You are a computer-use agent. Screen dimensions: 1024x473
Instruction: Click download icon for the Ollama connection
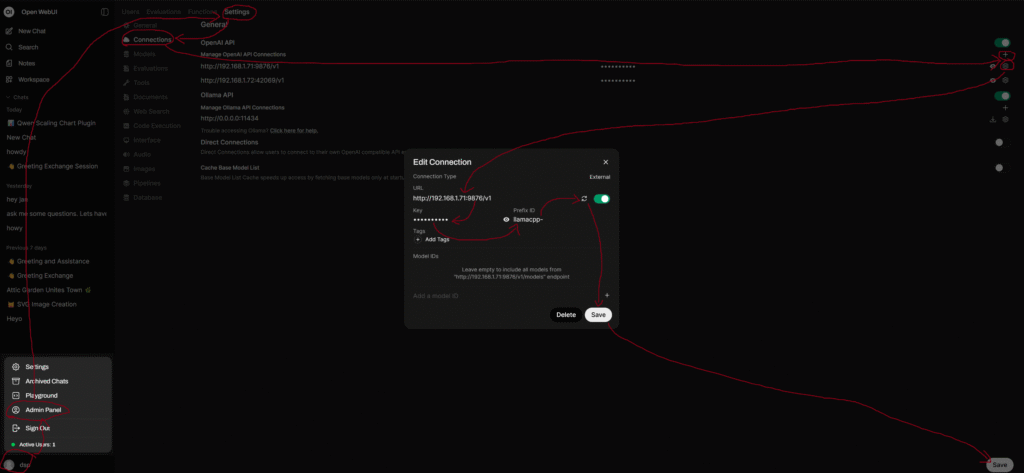pos(992,119)
